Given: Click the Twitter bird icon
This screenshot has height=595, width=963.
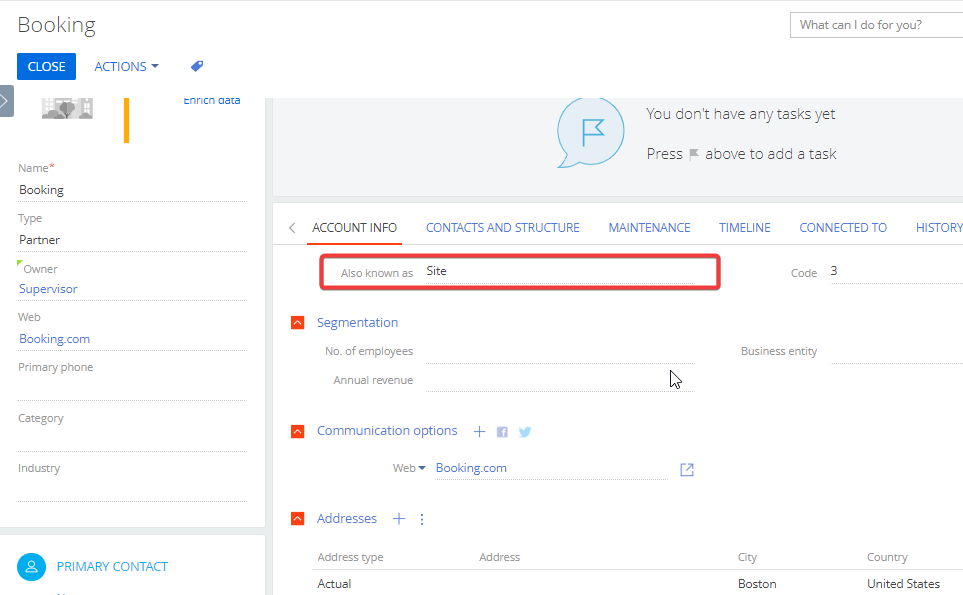Looking at the screenshot, I should (524, 432).
